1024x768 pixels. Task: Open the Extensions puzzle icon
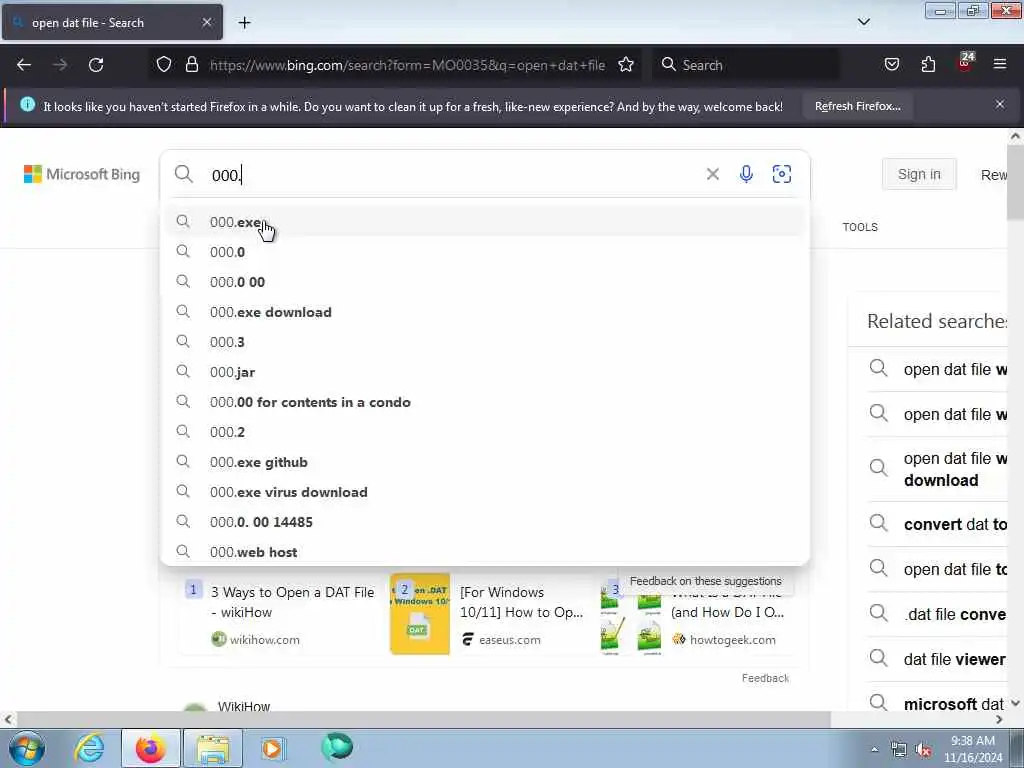(x=928, y=65)
